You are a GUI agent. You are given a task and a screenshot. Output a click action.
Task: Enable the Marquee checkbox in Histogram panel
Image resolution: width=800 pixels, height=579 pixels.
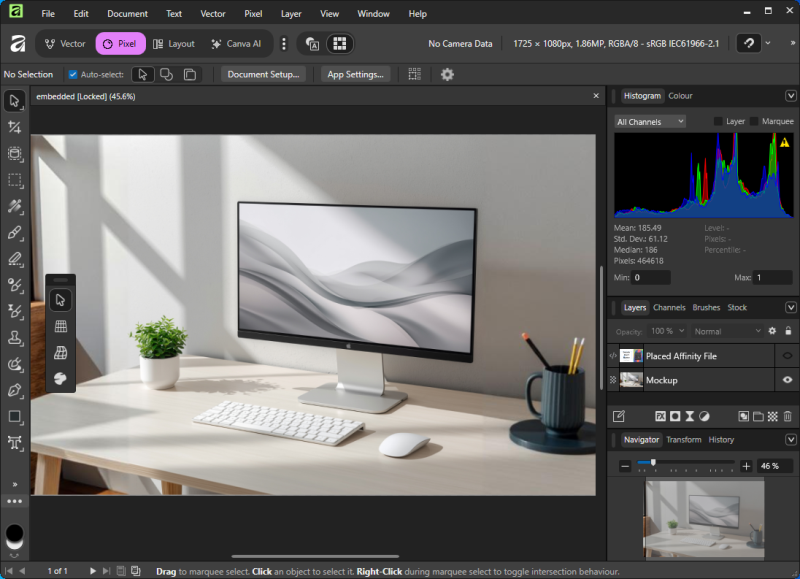click(x=755, y=121)
